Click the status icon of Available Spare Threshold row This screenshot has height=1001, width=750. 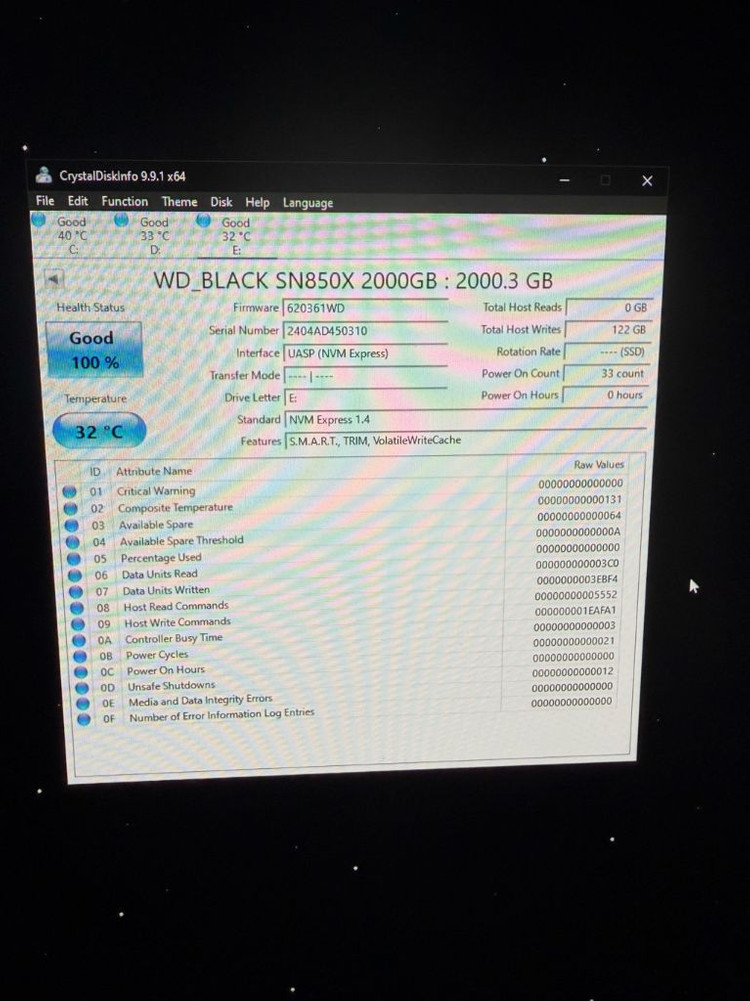tap(73, 542)
